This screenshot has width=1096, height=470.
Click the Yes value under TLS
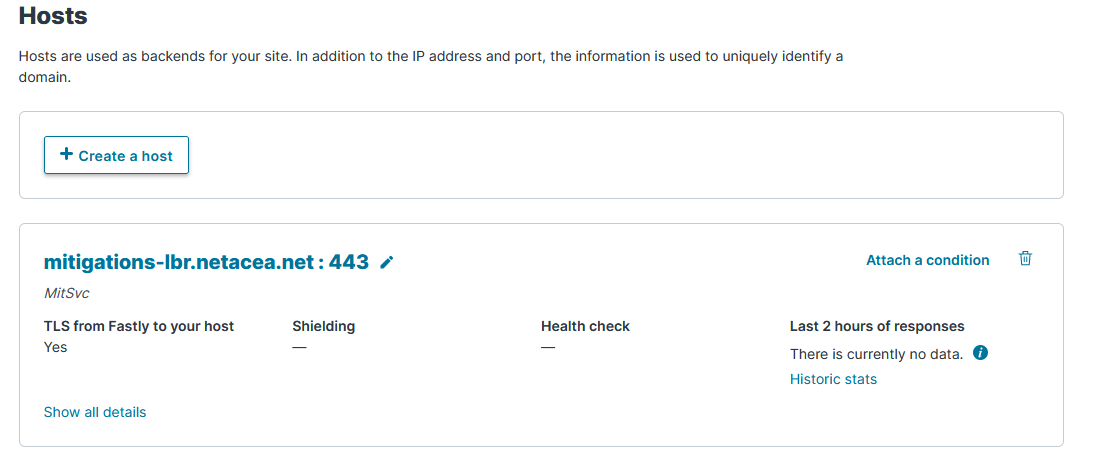pyautogui.click(x=56, y=347)
